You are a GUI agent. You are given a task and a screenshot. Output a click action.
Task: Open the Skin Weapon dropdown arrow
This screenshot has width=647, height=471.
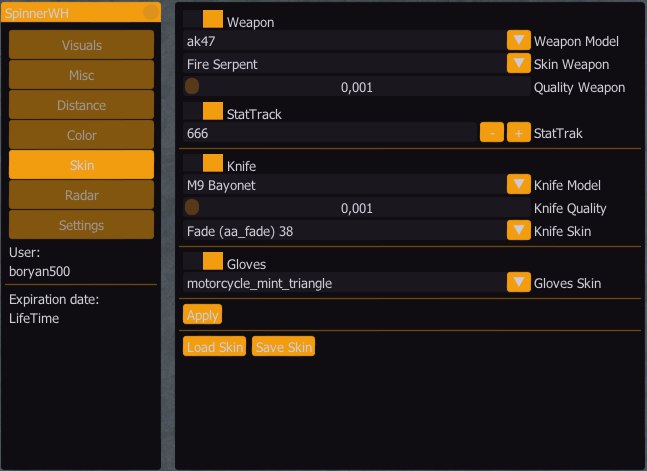[519, 64]
